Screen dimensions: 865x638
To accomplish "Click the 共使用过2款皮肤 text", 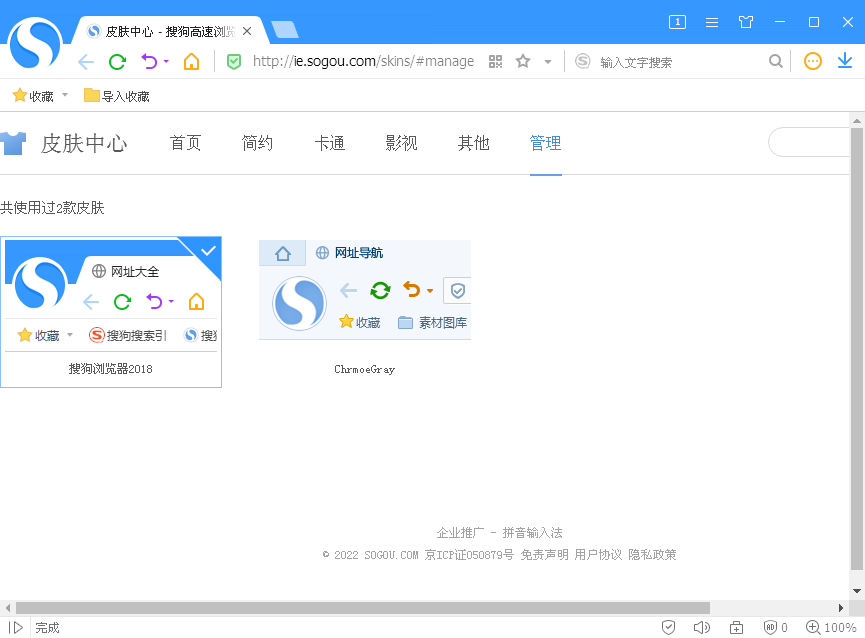I will 52,208.
